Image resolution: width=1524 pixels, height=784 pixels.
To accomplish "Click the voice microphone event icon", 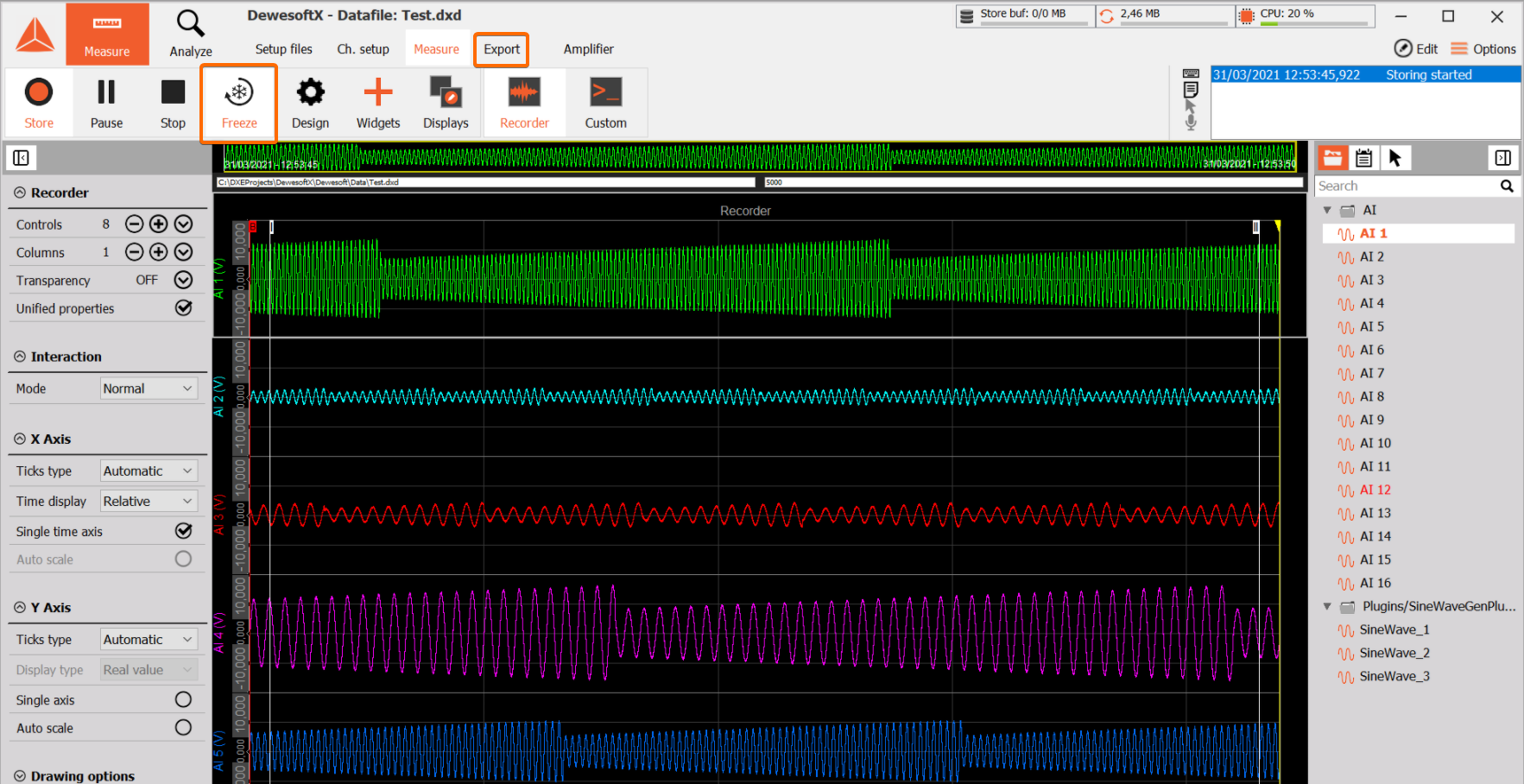I will click(x=1191, y=123).
